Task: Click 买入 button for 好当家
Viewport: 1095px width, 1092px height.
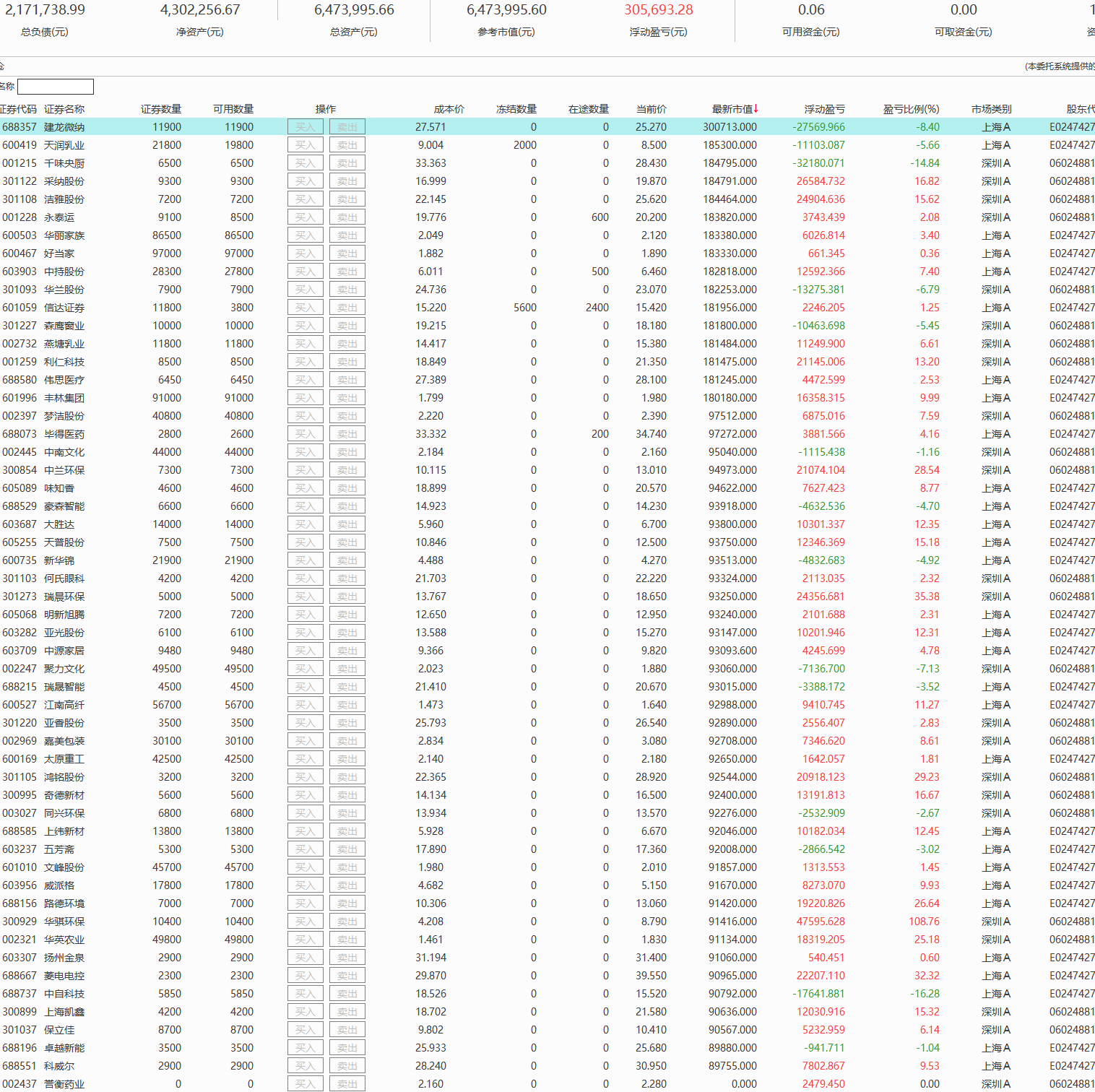Action: pyautogui.click(x=306, y=253)
